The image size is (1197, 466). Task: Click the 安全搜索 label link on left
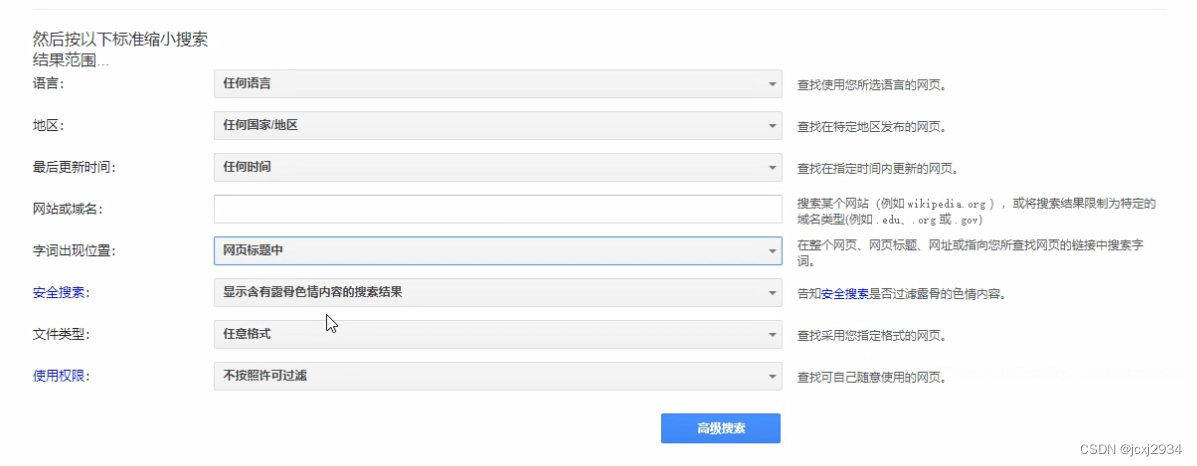(60, 293)
